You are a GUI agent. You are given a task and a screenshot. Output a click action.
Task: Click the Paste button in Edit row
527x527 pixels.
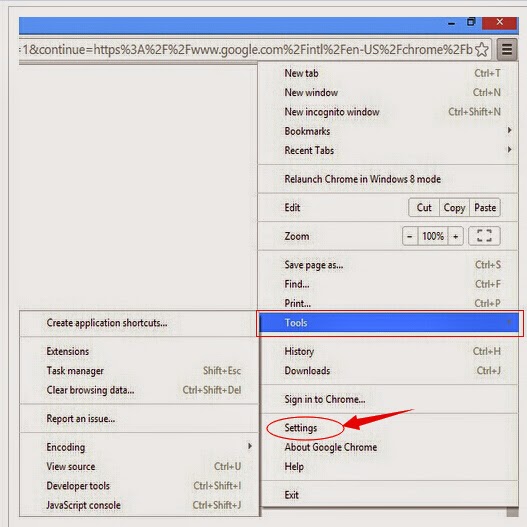[485, 207]
